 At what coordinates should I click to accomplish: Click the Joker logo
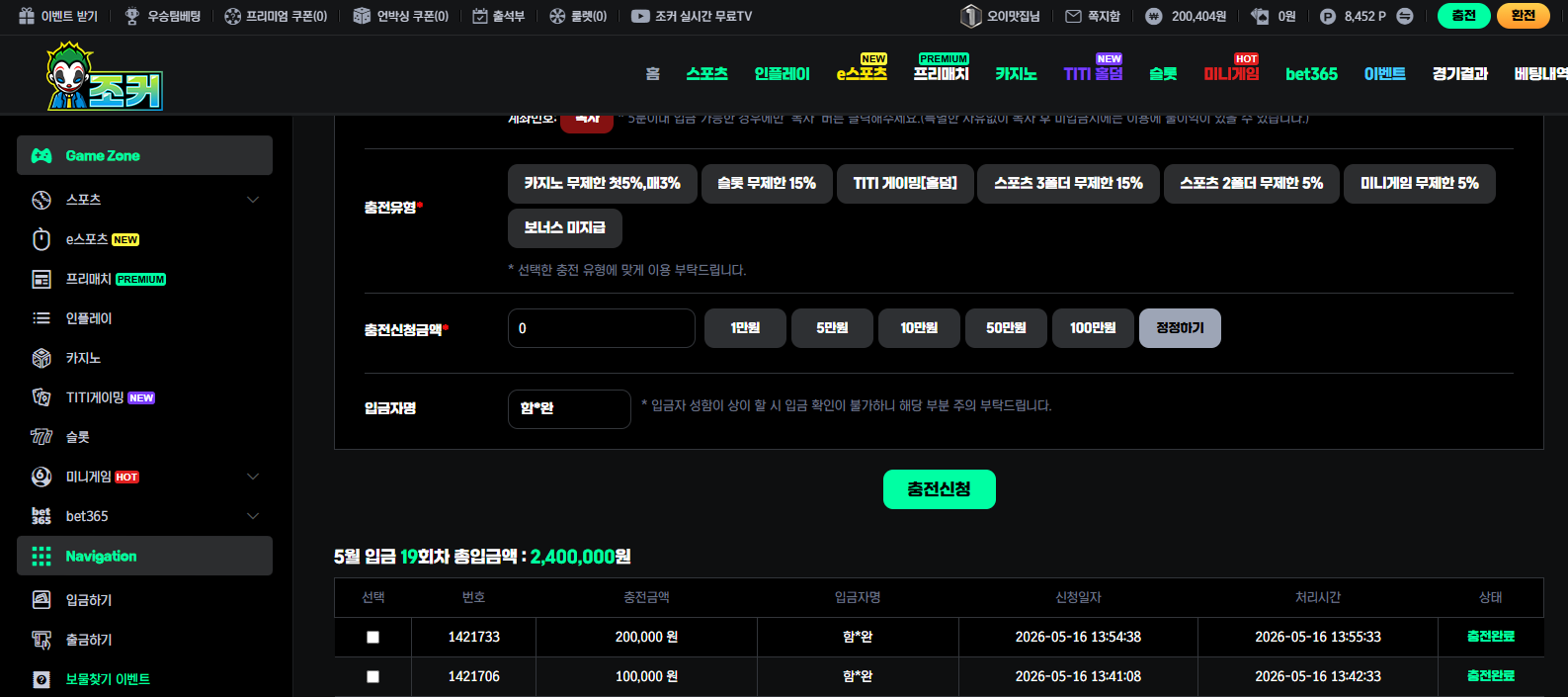[104, 75]
